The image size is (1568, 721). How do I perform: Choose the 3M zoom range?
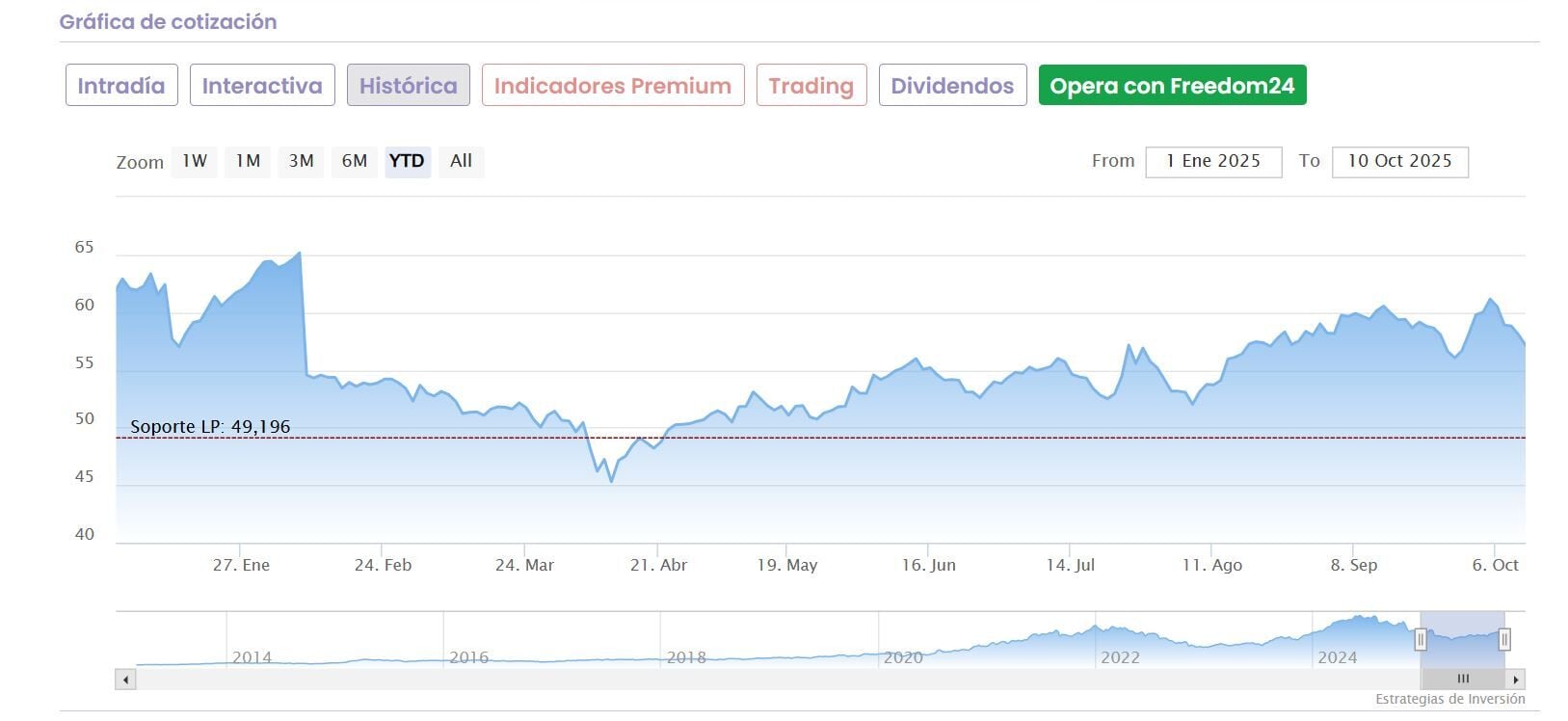click(302, 161)
